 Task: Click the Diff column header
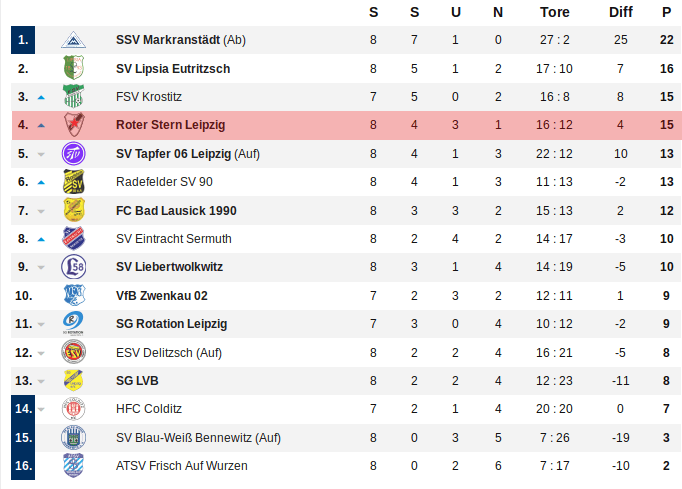pyautogui.click(x=621, y=12)
